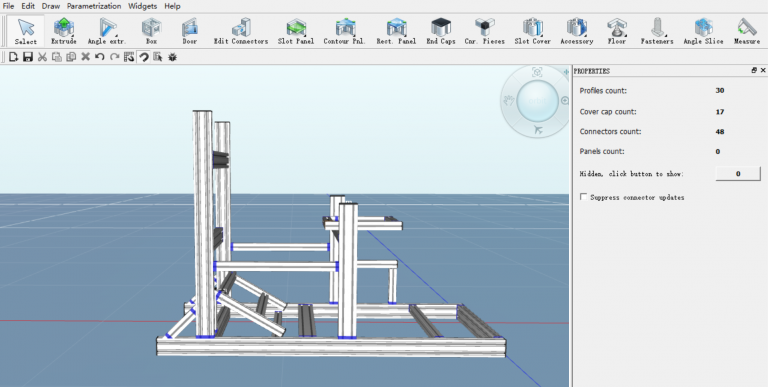Open the Widgets menu
Viewport: 768px width, 387px height.
[143, 6]
